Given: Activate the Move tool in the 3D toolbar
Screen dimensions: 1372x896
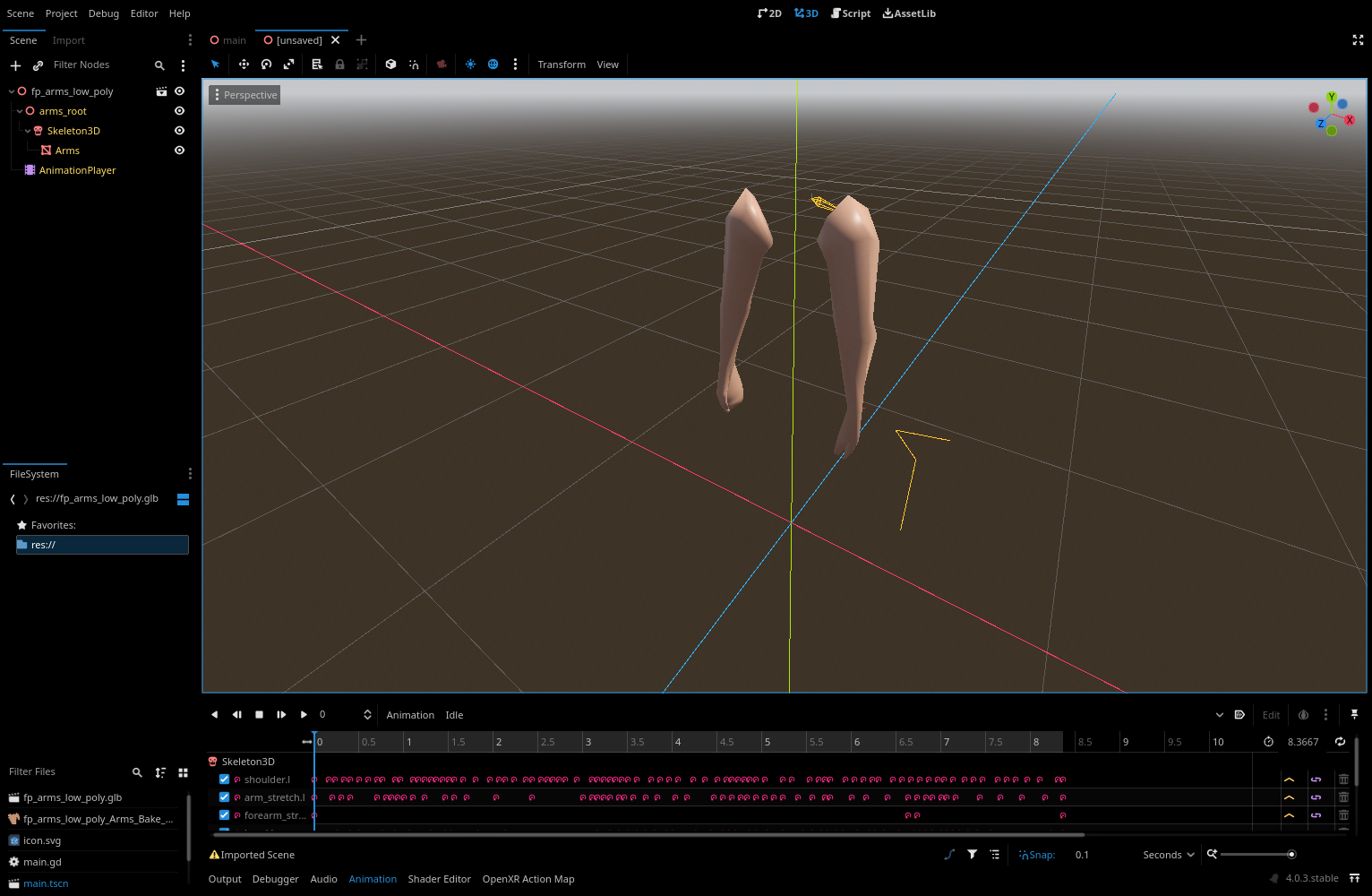Looking at the screenshot, I should pos(244,64).
